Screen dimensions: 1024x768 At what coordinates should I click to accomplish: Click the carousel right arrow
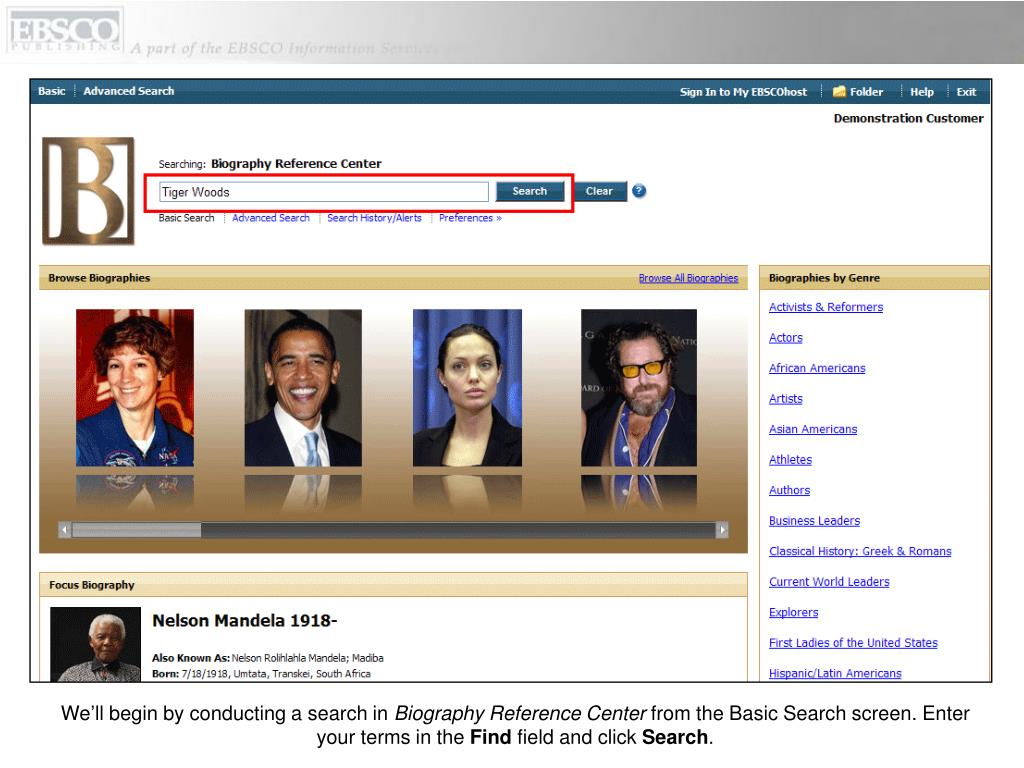(722, 530)
